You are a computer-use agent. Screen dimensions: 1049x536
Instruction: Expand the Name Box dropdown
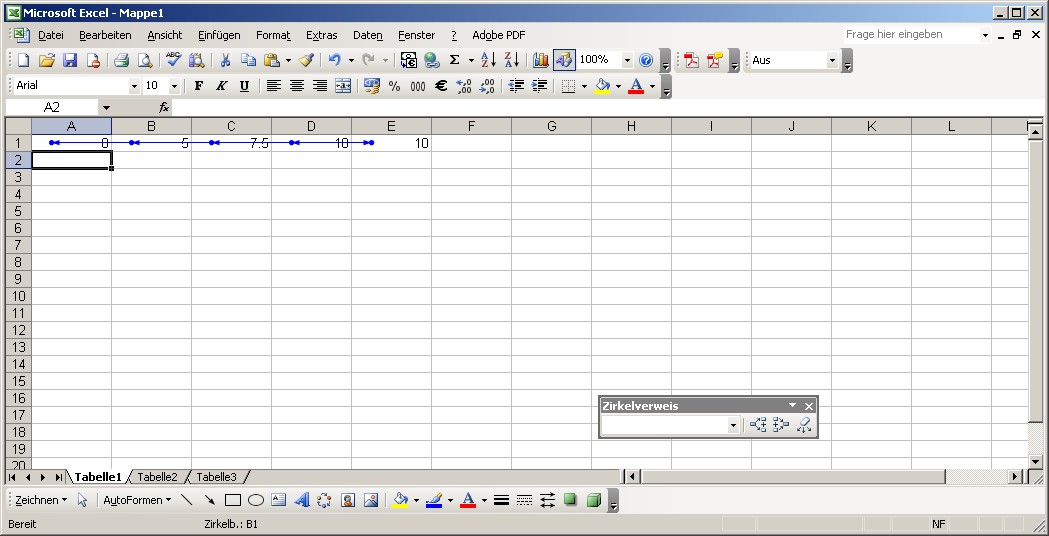(x=106, y=108)
